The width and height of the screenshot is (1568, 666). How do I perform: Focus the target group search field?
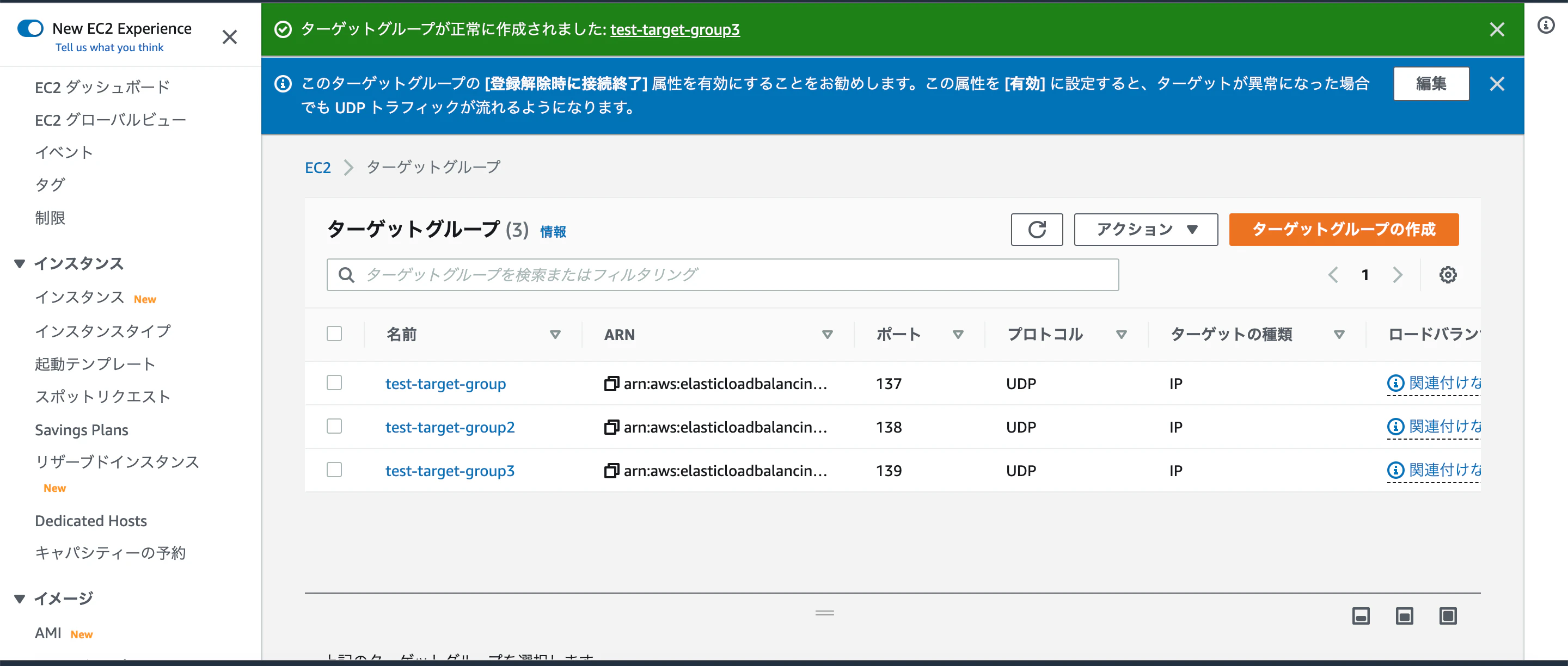coord(722,275)
